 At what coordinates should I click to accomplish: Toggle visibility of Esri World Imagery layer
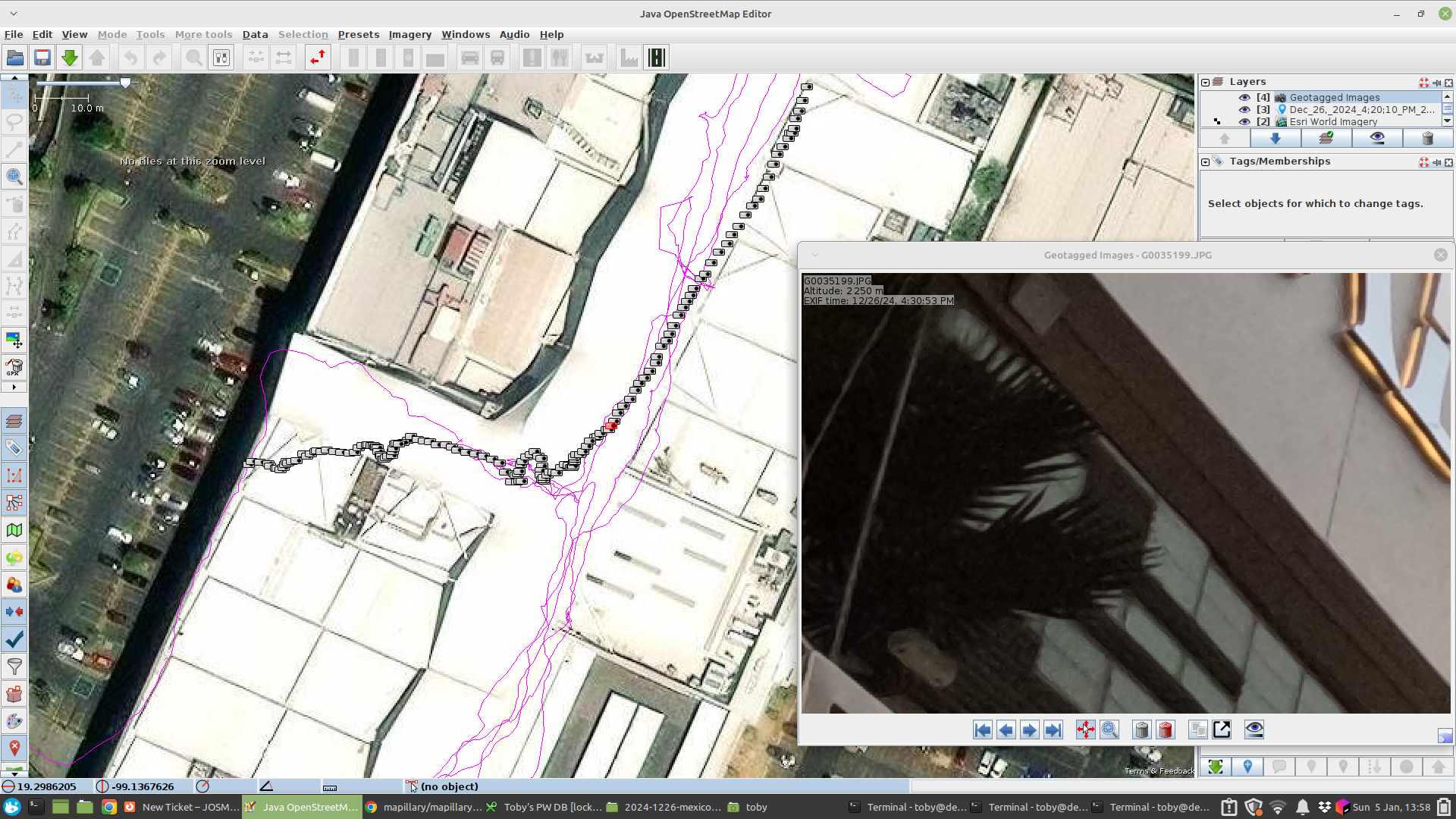pyautogui.click(x=1244, y=121)
